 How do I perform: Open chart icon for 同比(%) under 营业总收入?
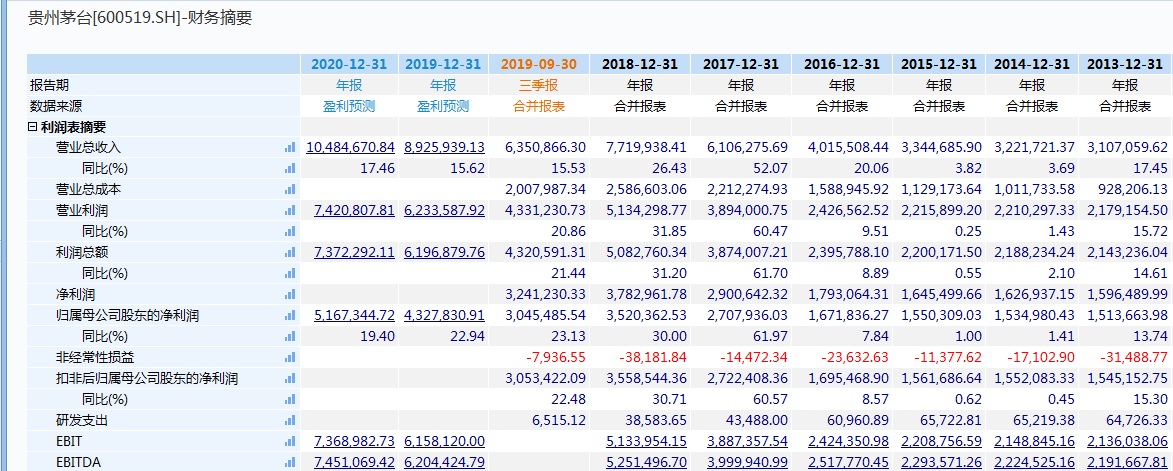290,169
